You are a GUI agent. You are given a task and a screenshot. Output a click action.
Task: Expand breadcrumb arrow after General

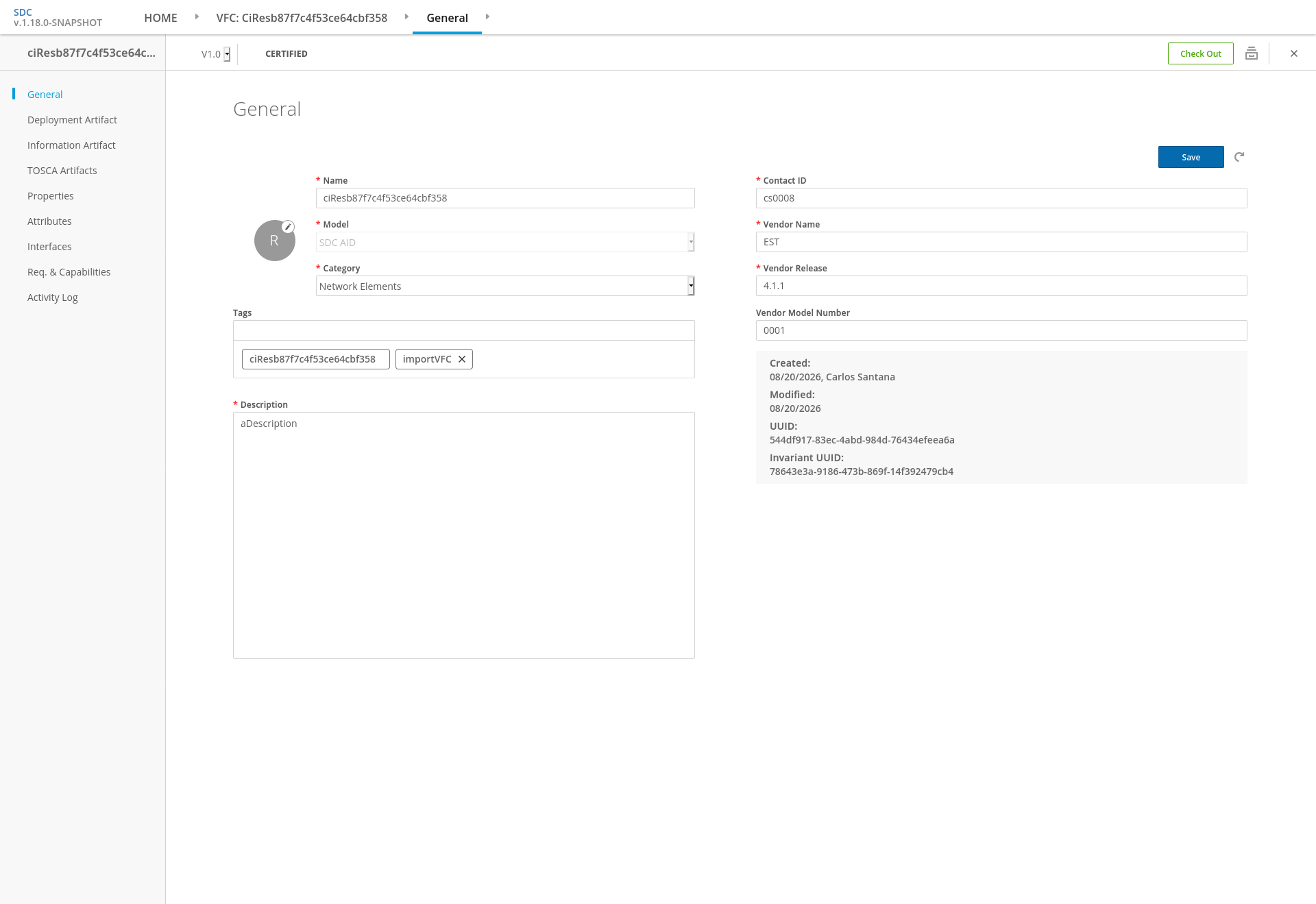coord(487,16)
